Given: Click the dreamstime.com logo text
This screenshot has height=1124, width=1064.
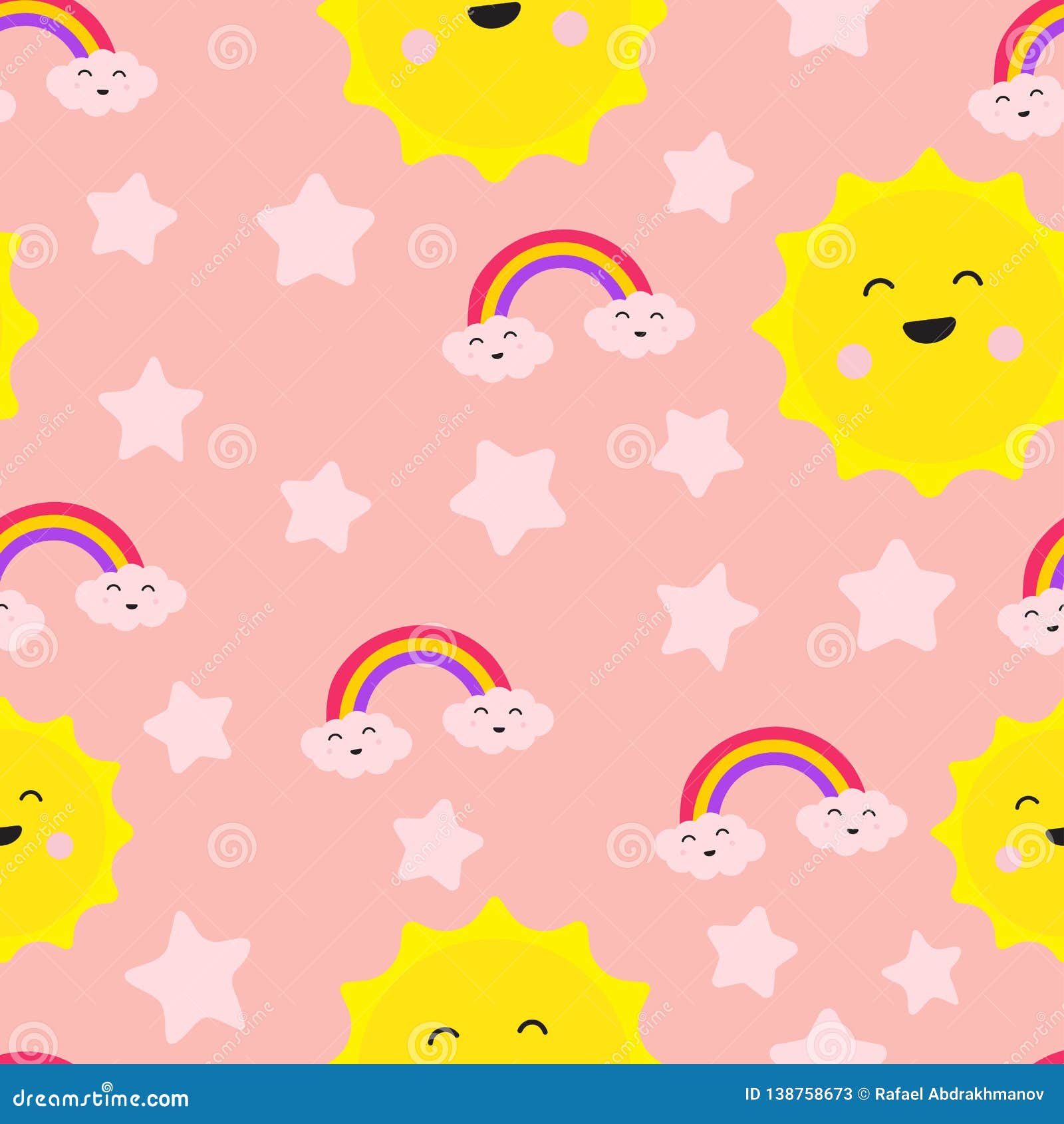Looking at the screenshot, I should 101,1097.
